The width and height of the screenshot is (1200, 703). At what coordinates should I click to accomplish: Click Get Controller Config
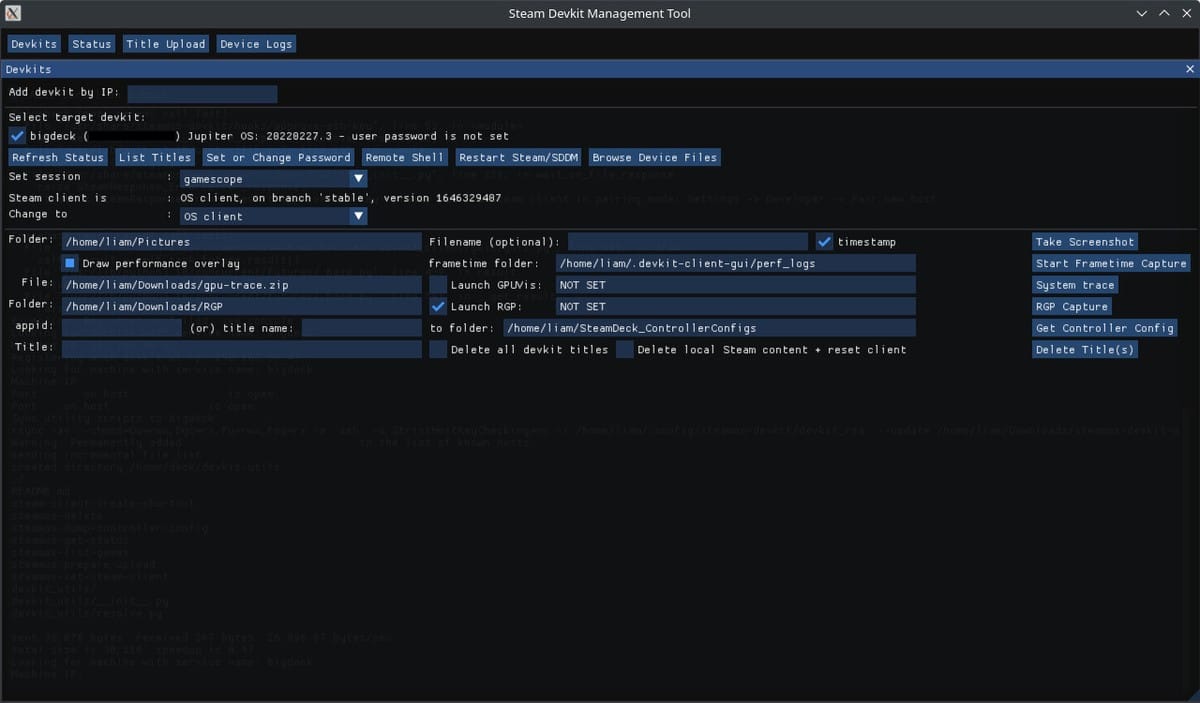click(x=1104, y=328)
